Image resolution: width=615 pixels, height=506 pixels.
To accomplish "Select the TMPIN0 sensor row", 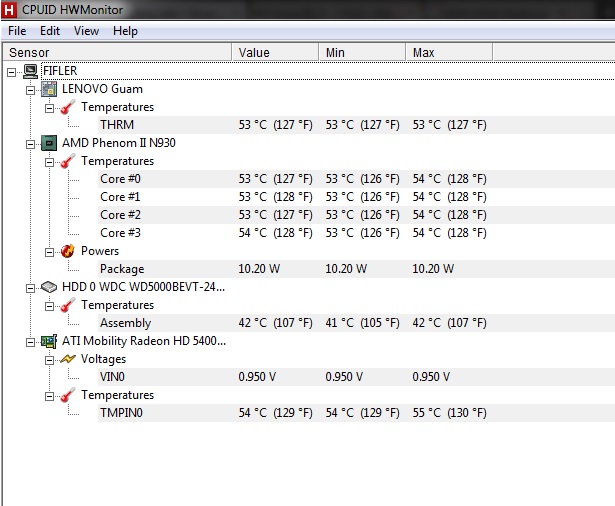I will click(x=356, y=413).
